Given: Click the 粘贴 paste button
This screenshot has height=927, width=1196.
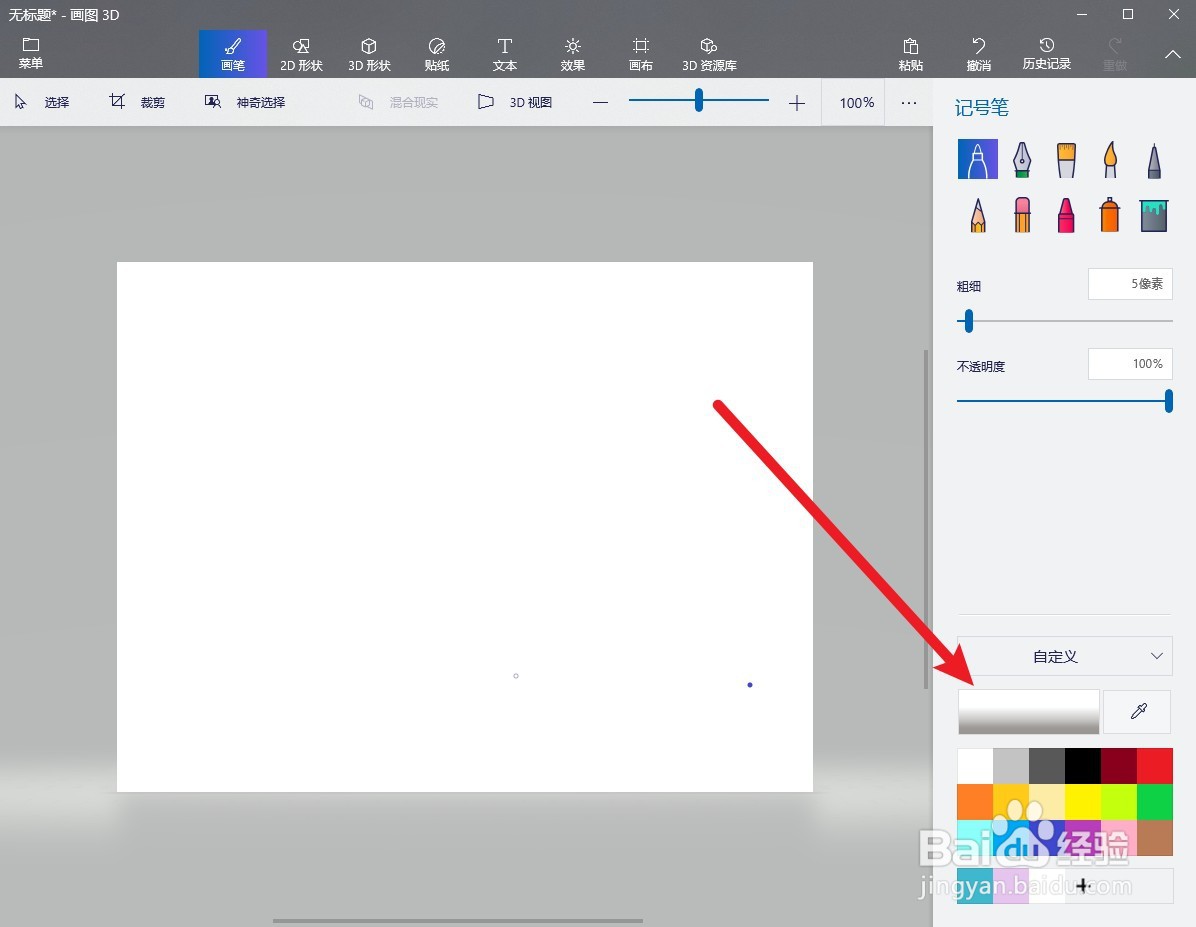Looking at the screenshot, I should 911,54.
